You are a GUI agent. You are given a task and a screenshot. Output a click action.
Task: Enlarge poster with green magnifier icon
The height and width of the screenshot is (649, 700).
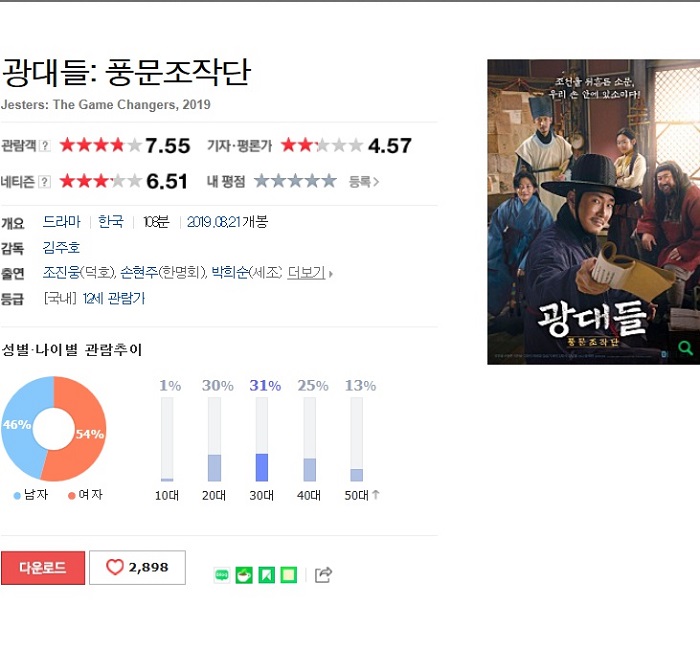pos(685,347)
